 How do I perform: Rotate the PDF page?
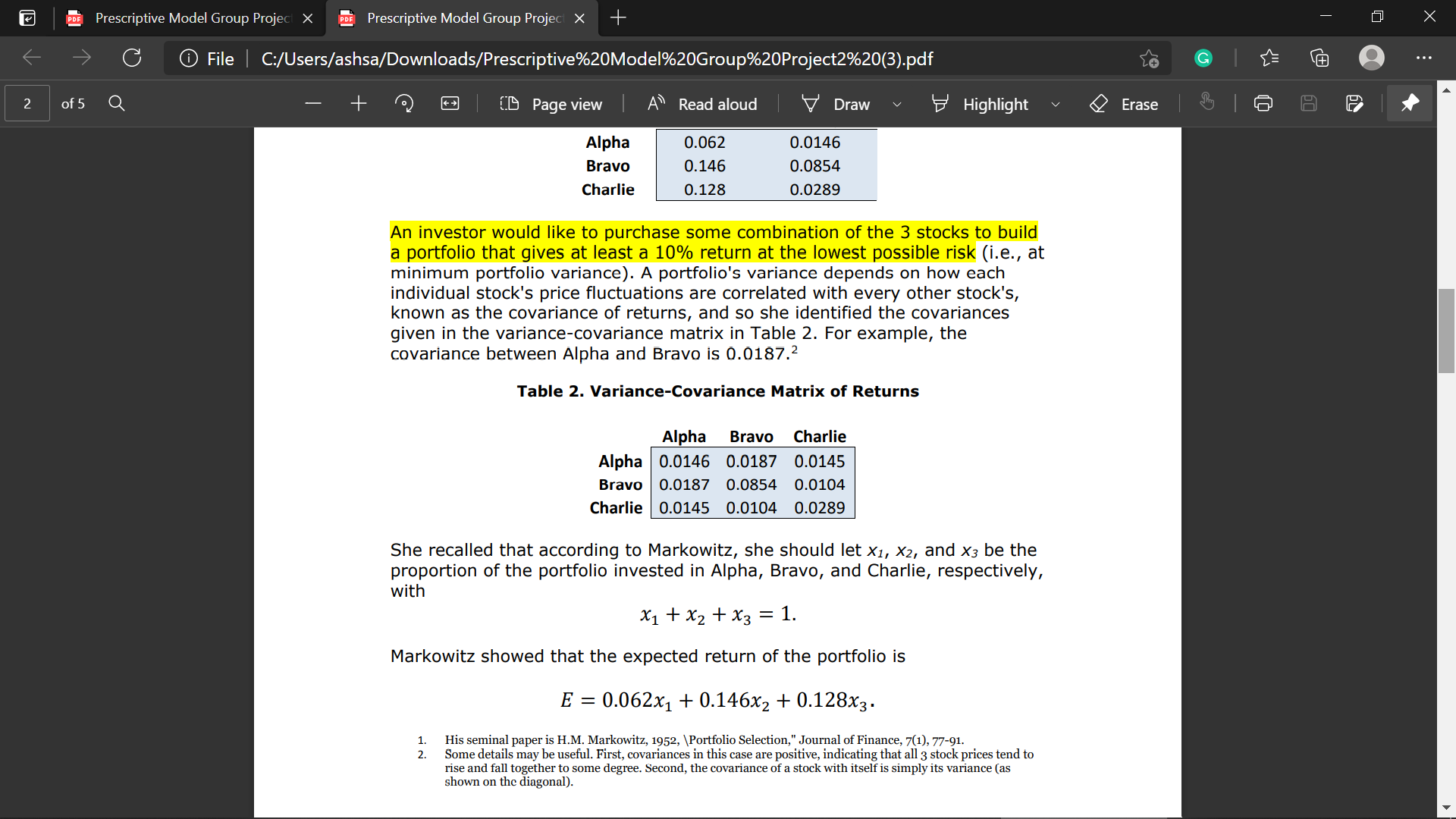point(404,104)
